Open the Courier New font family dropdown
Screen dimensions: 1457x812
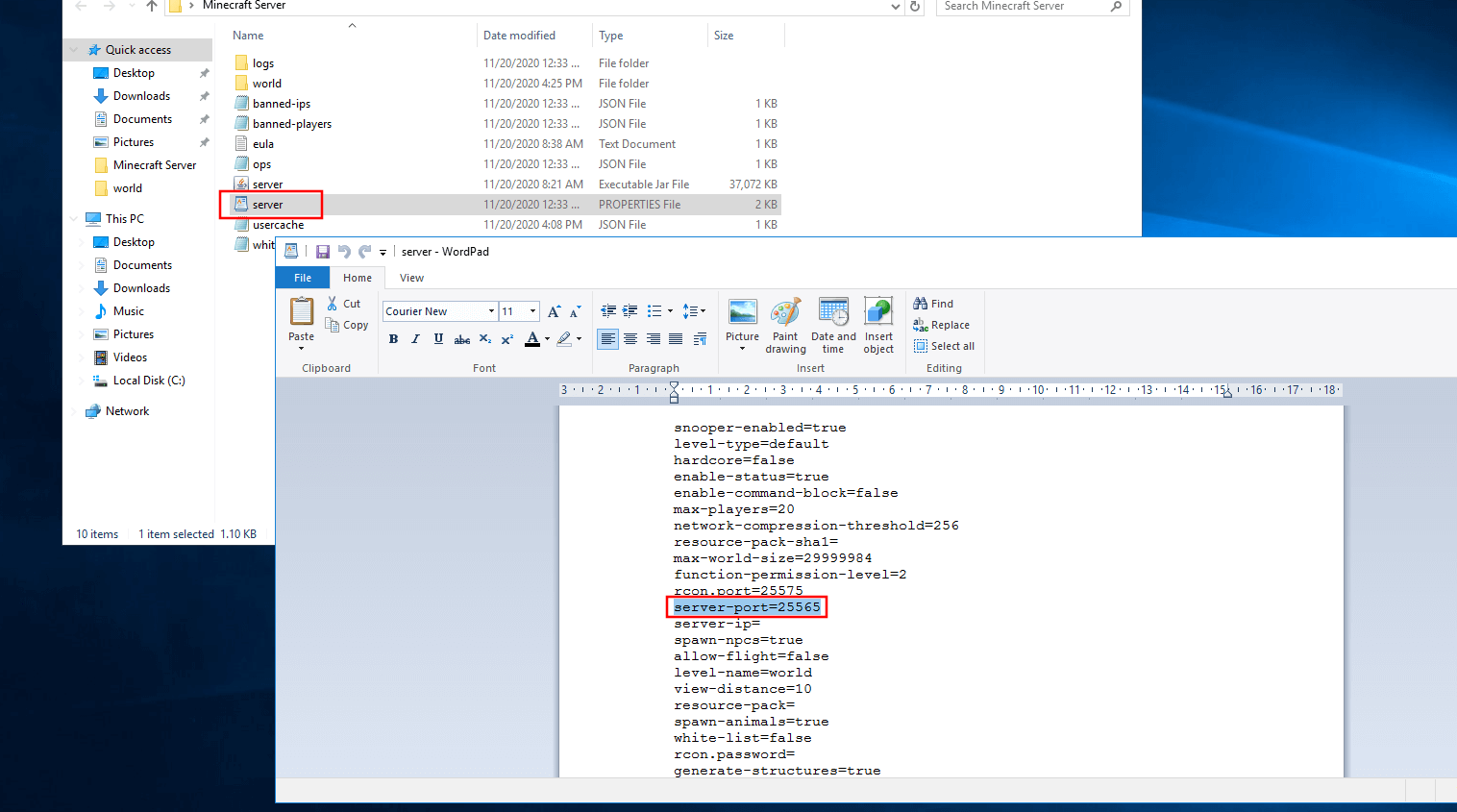click(x=491, y=311)
